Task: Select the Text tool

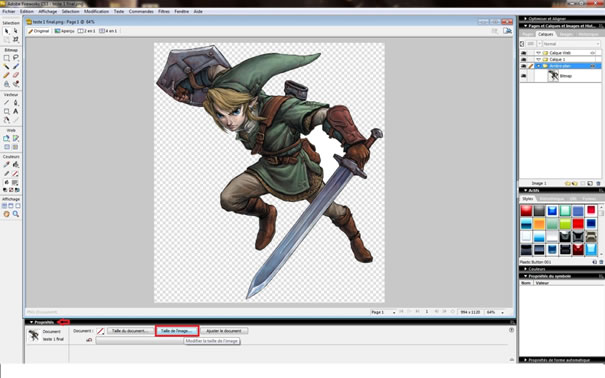Action: click(x=15, y=111)
